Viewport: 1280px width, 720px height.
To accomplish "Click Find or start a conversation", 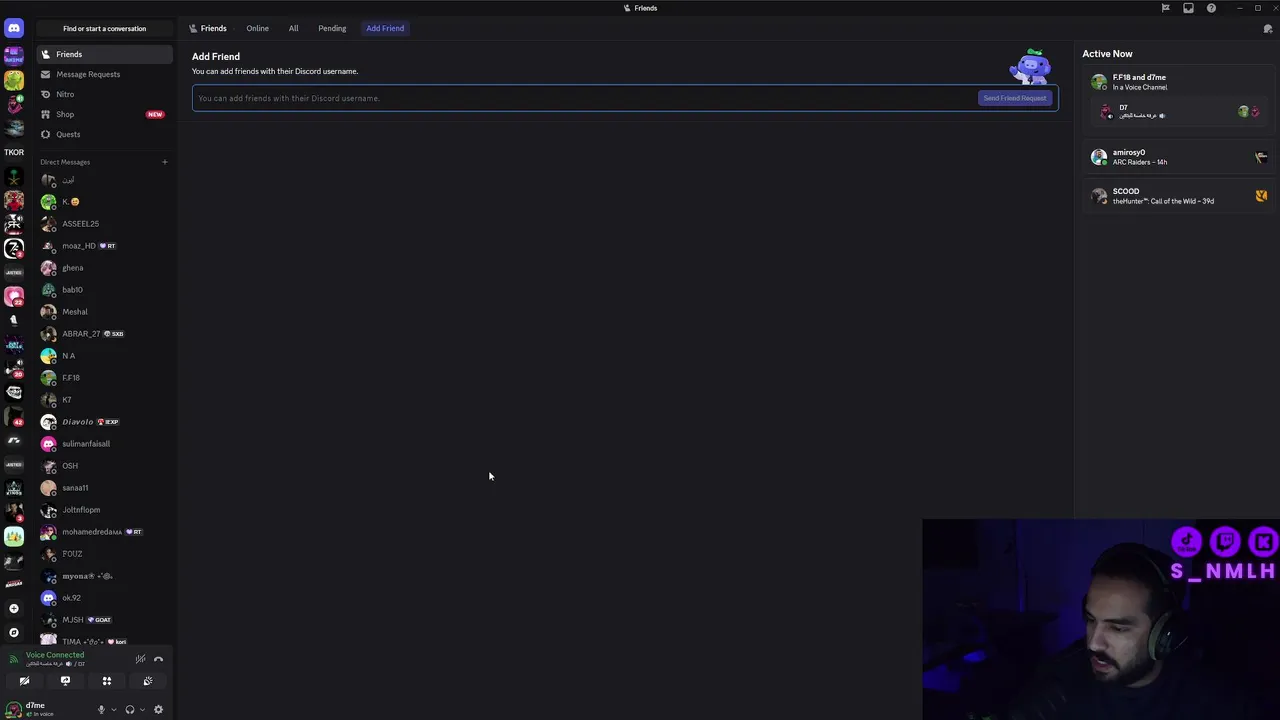I will click(104, 28).
